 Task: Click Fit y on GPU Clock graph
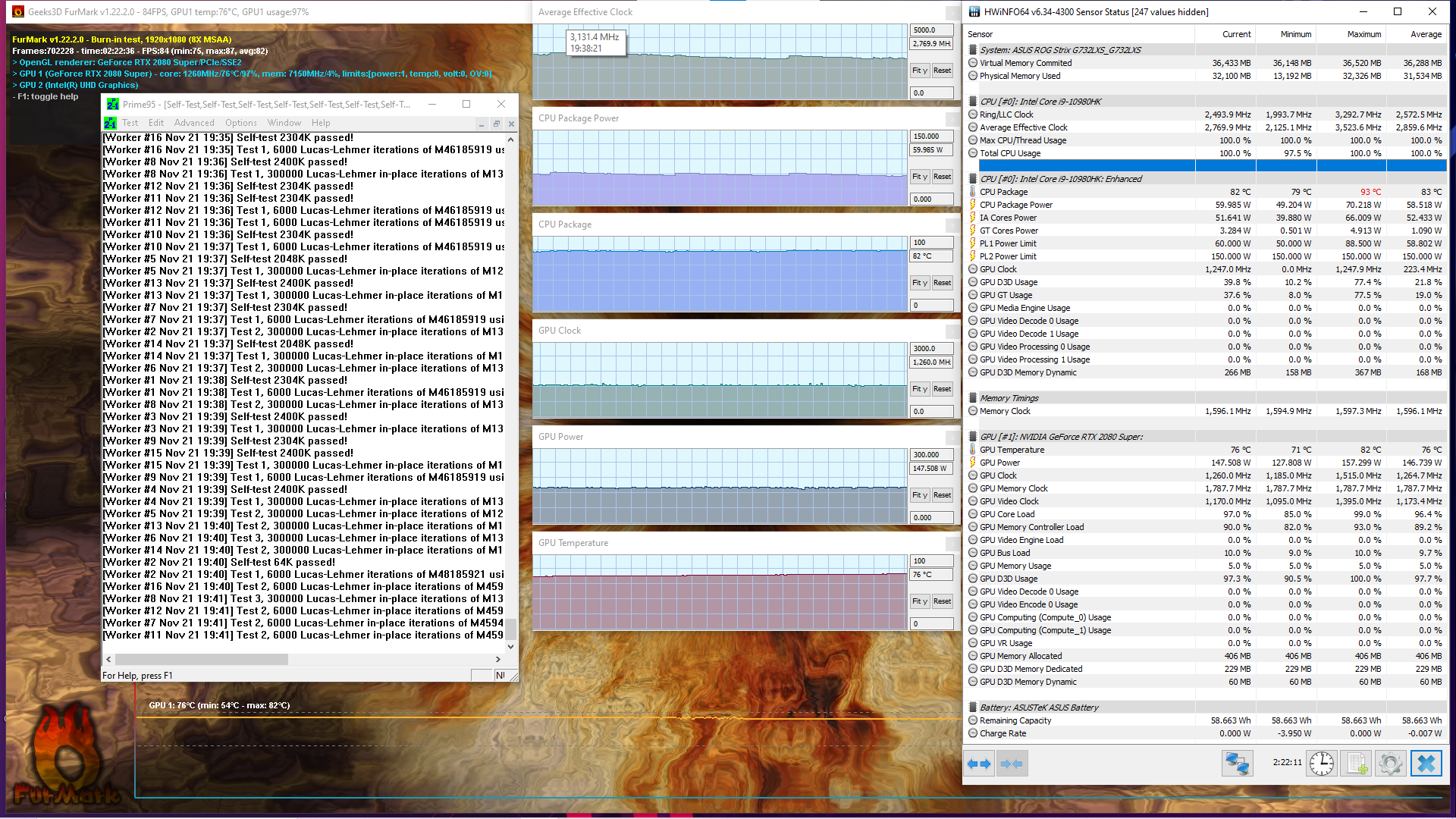[x=919, y=389]
